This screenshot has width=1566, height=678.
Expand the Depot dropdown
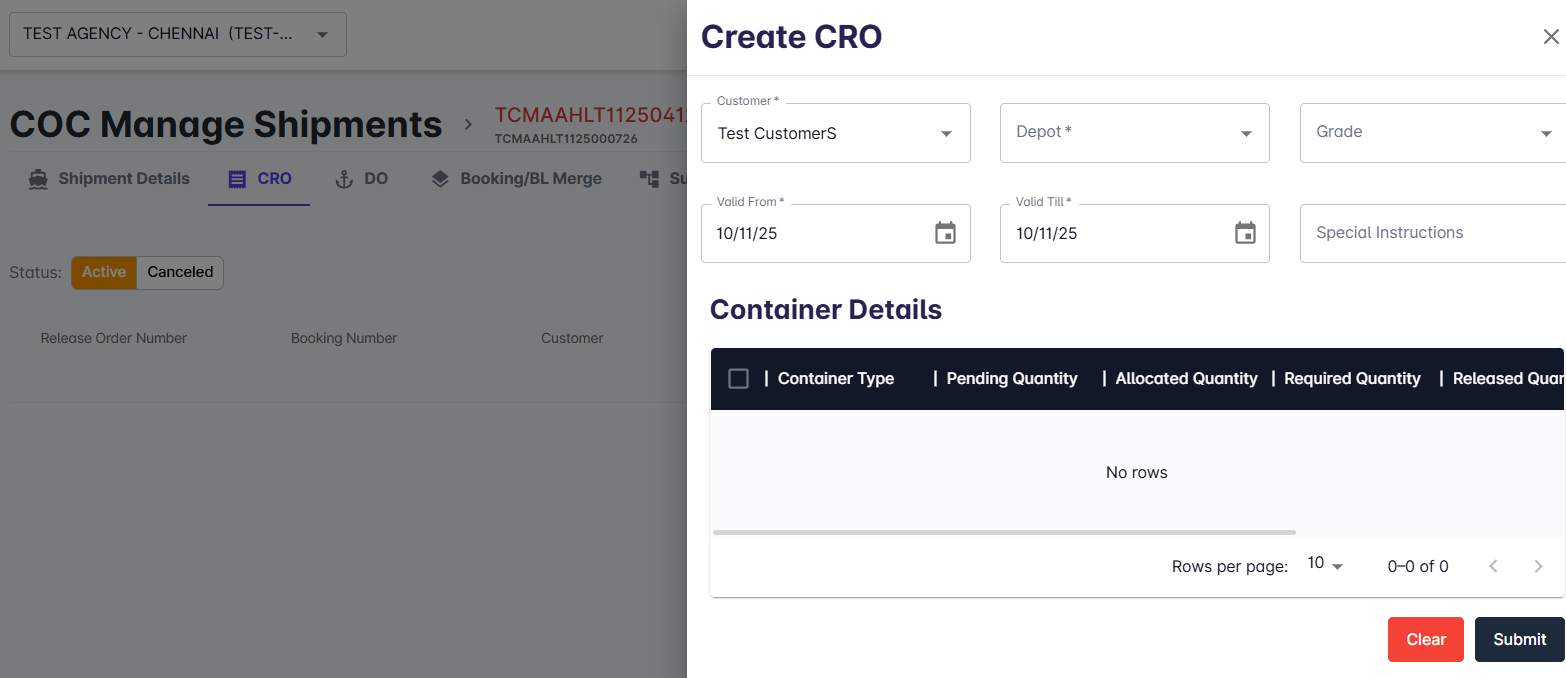point(1245,133)
